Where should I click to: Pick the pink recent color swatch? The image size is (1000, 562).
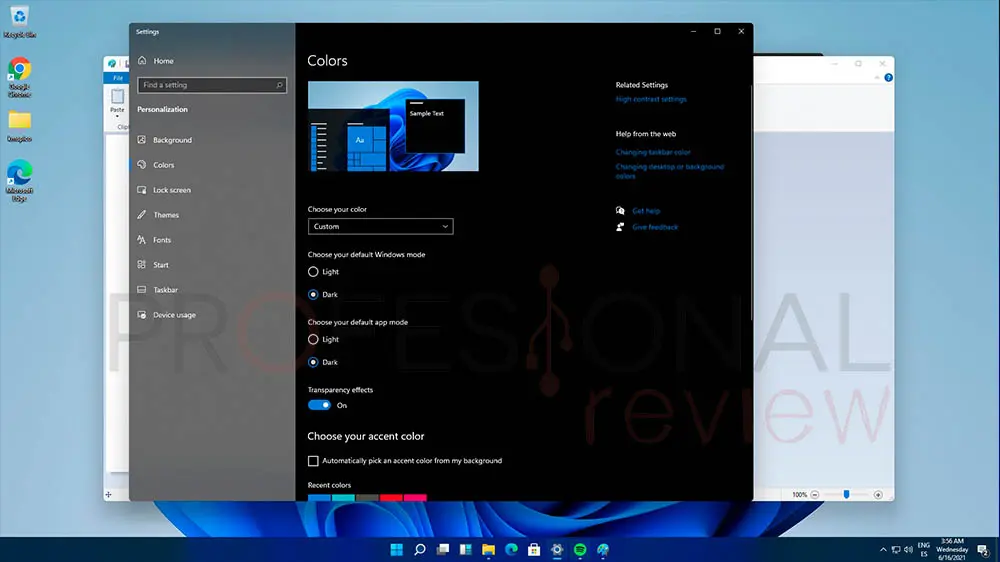pyautogui.click(x=415, y=497)
